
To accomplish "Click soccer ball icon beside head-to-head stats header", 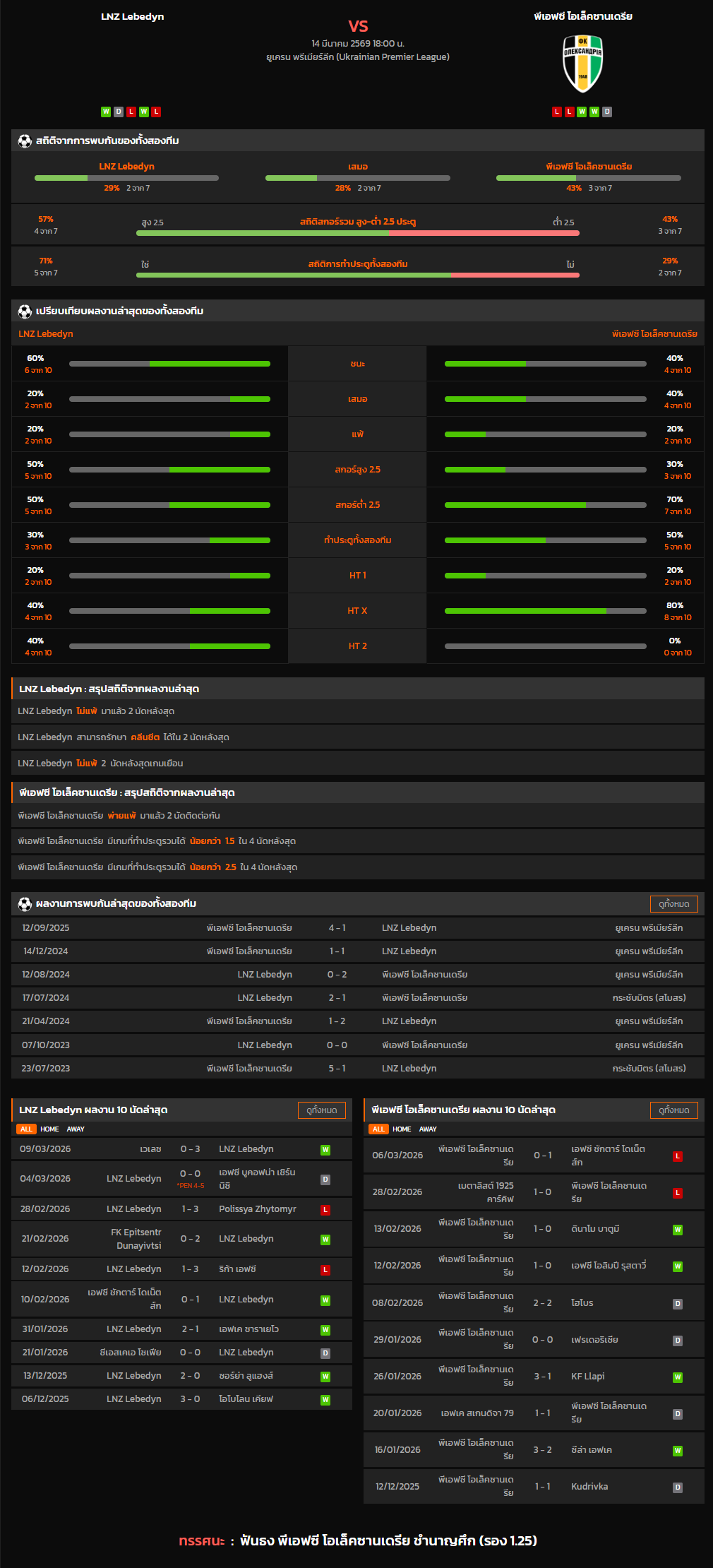I will [25, 141].
